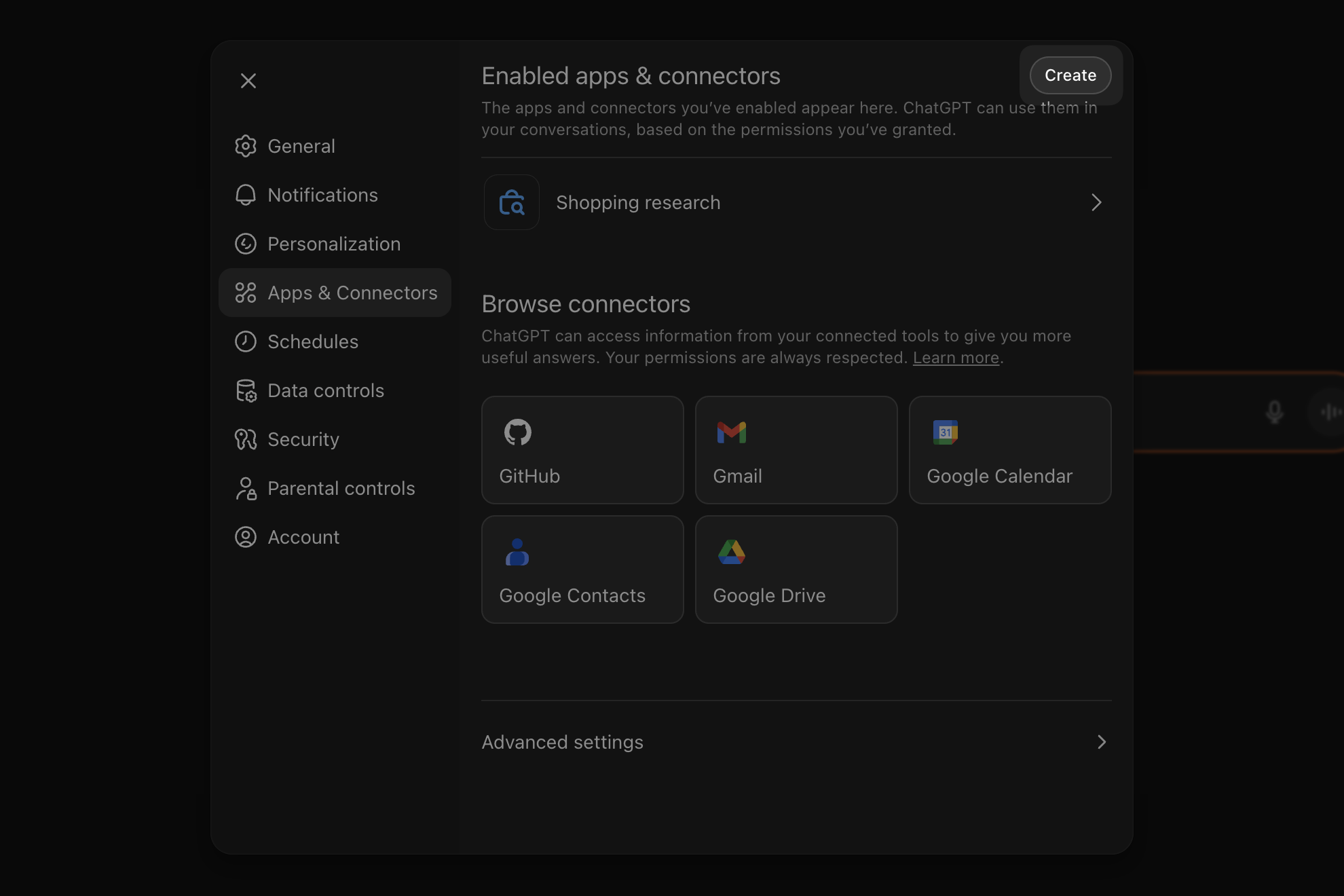The width and height of the screenshot is (1344, 896).
Task: Click the Google Contacts person icon
Action: tap(517, 552)
